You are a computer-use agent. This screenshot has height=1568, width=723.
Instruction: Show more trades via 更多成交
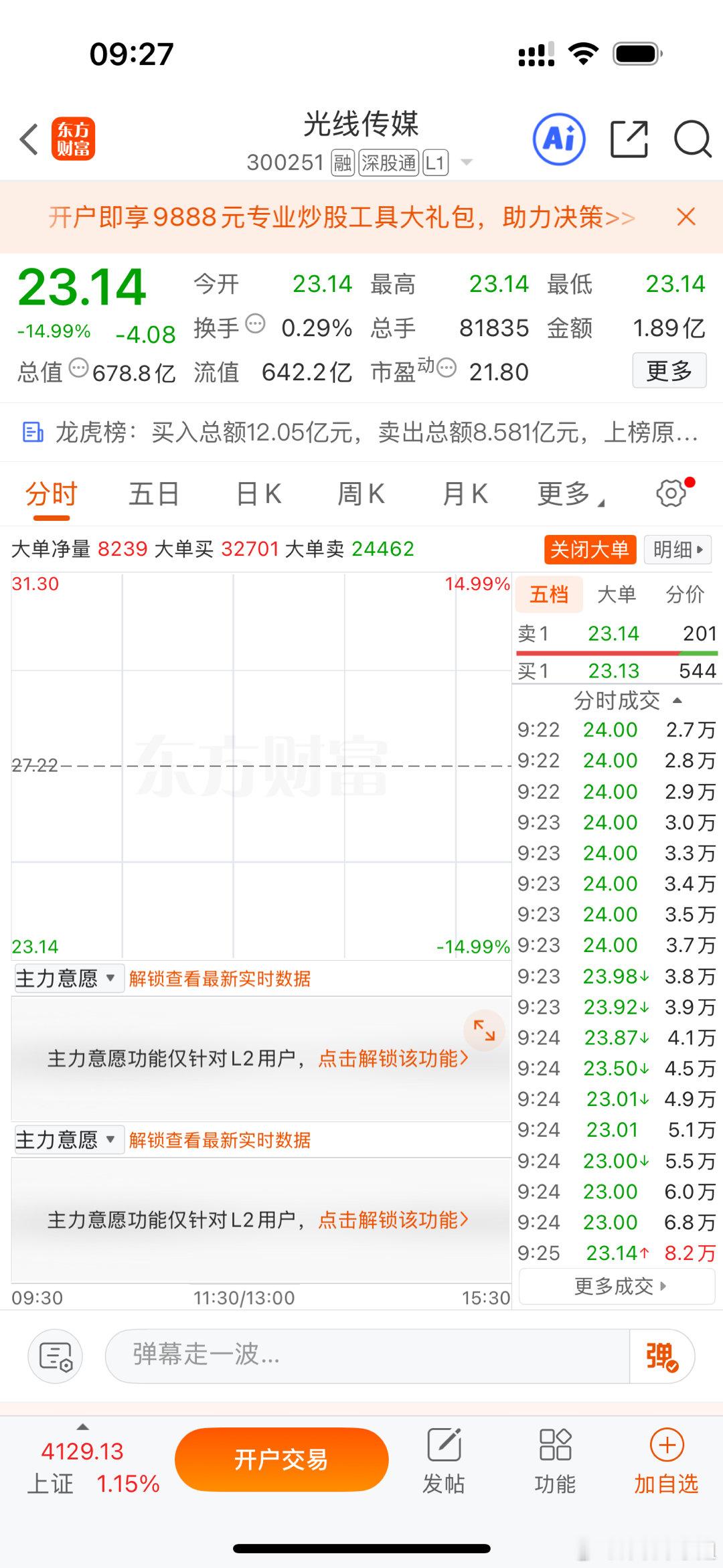point(617,1286)
